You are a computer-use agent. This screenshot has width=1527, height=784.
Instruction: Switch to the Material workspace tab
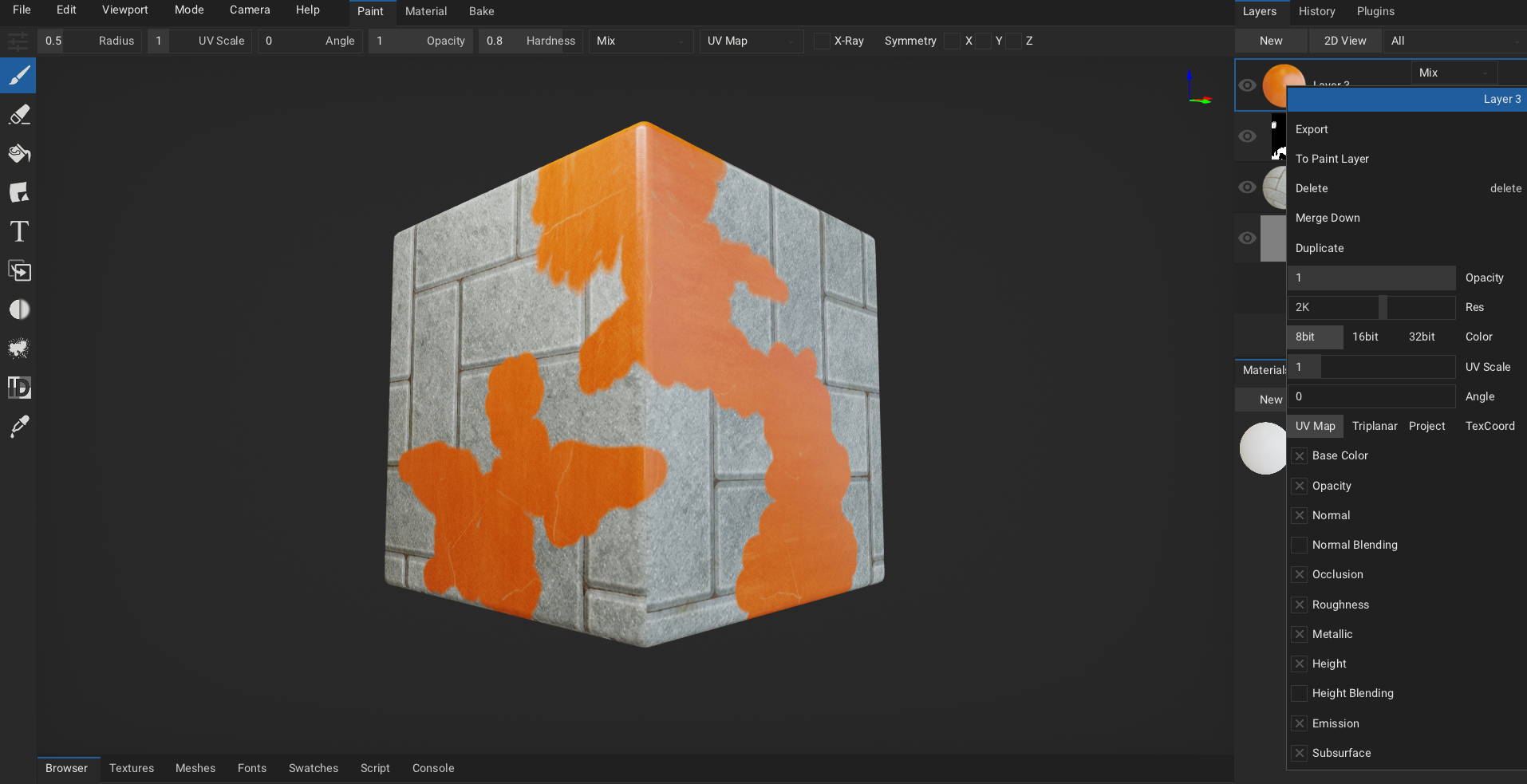click(x=426, y=11)
